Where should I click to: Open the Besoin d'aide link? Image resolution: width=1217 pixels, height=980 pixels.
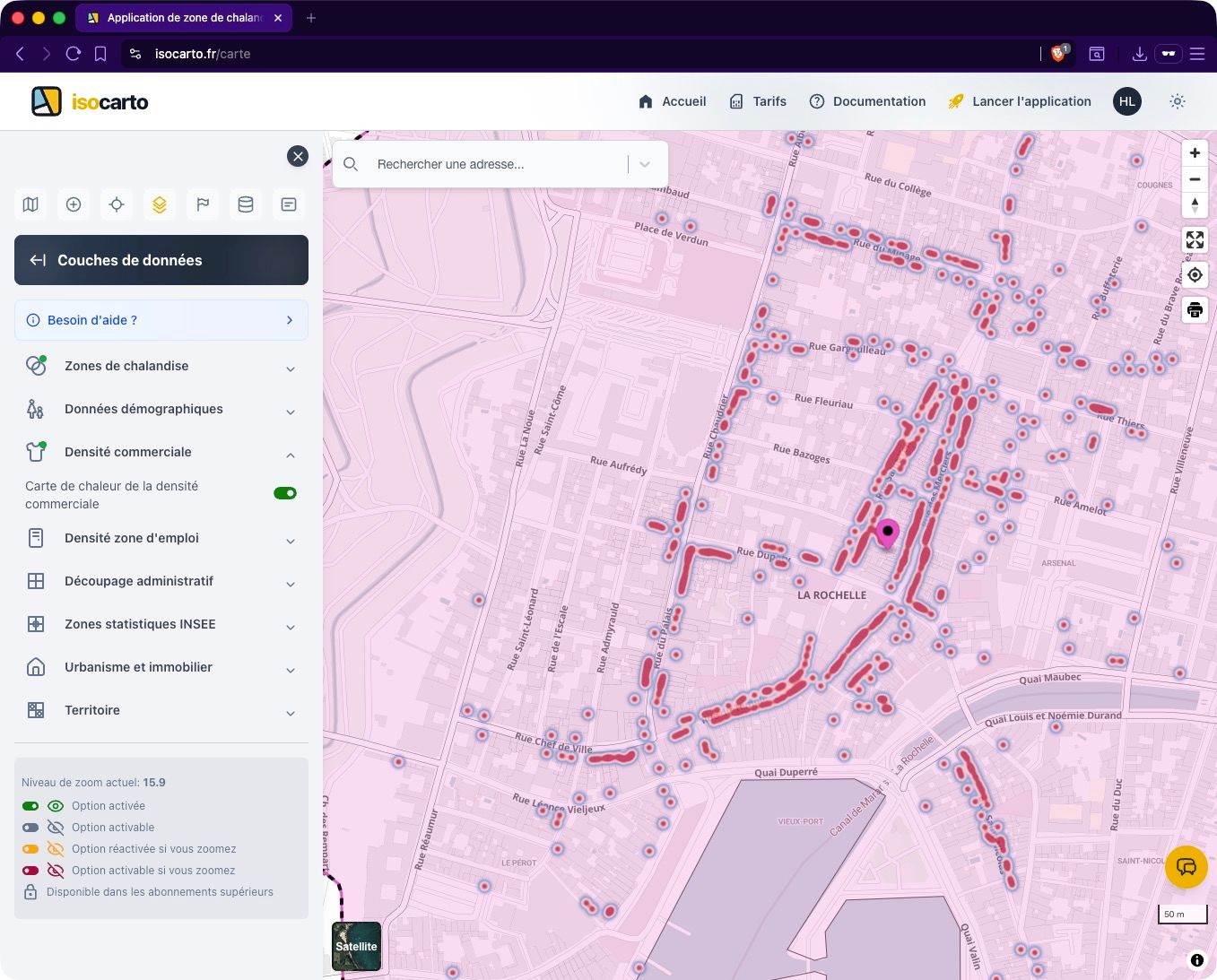(161, 320)
